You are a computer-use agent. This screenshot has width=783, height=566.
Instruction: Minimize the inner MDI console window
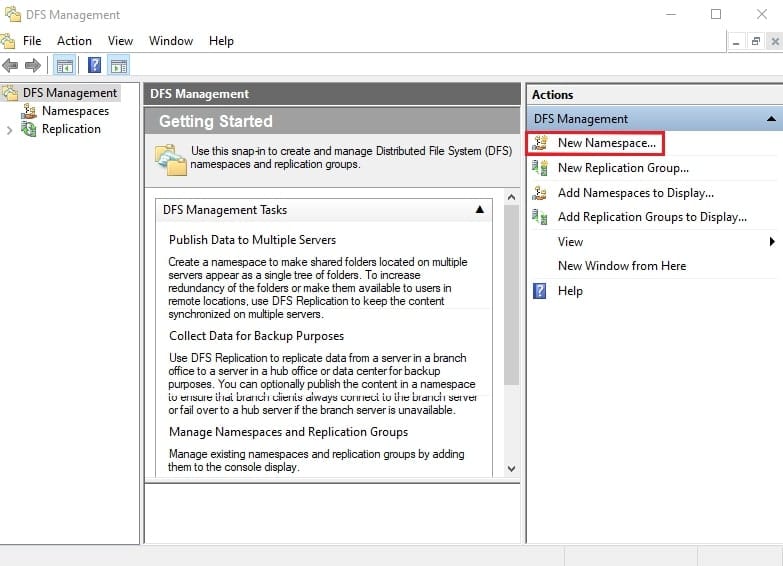(x=736, y=41)
